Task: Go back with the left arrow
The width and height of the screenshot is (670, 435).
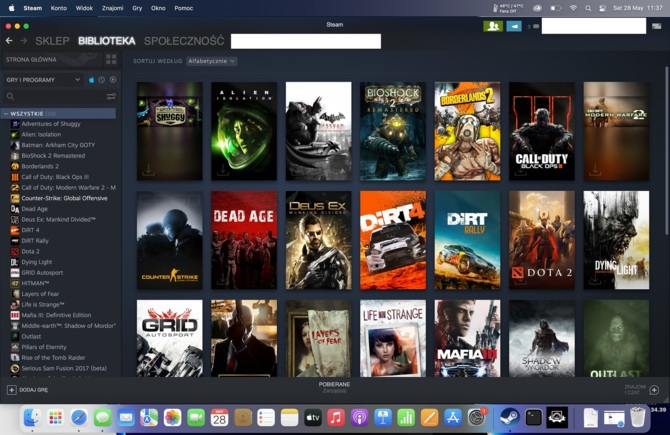Action: pos(9,41)
